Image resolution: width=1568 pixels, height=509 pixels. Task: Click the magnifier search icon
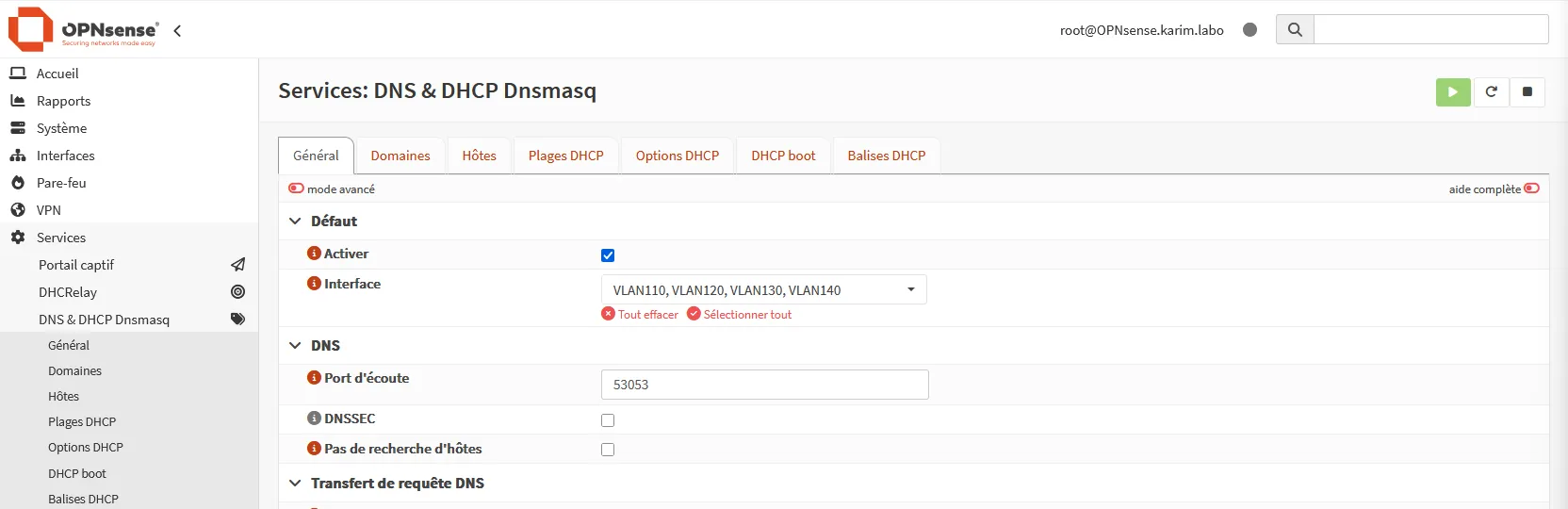pos(1295,29)
